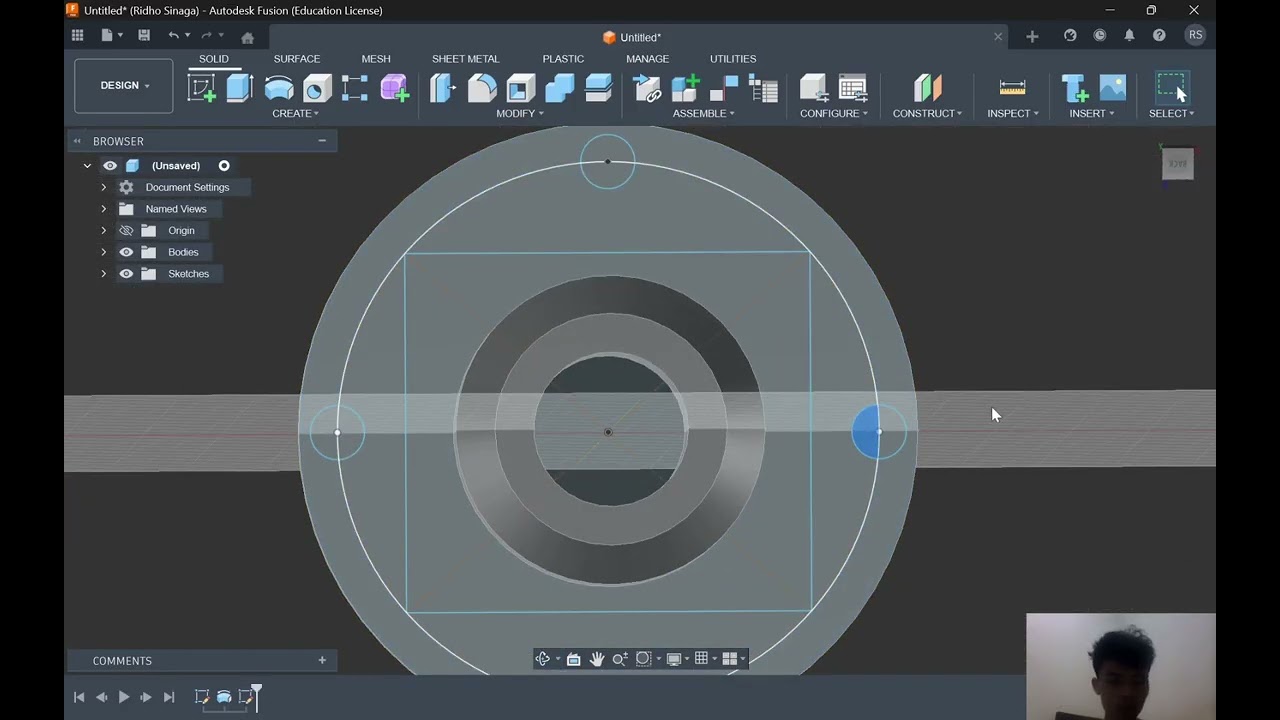This screenshot has height=720, width=1280.
Task: Select the Press Pull tool
Action: tap(442, 88)
